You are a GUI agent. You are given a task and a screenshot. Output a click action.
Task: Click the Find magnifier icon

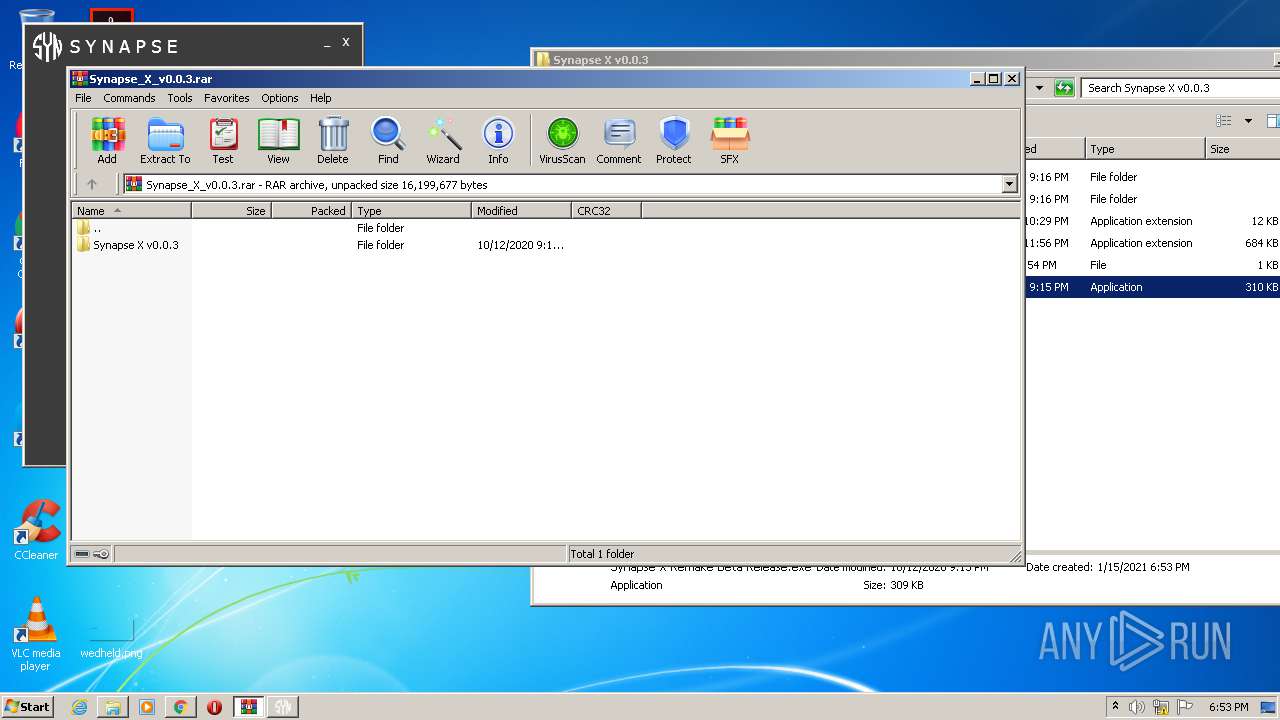pyautogui.click(x=388, y=140)
